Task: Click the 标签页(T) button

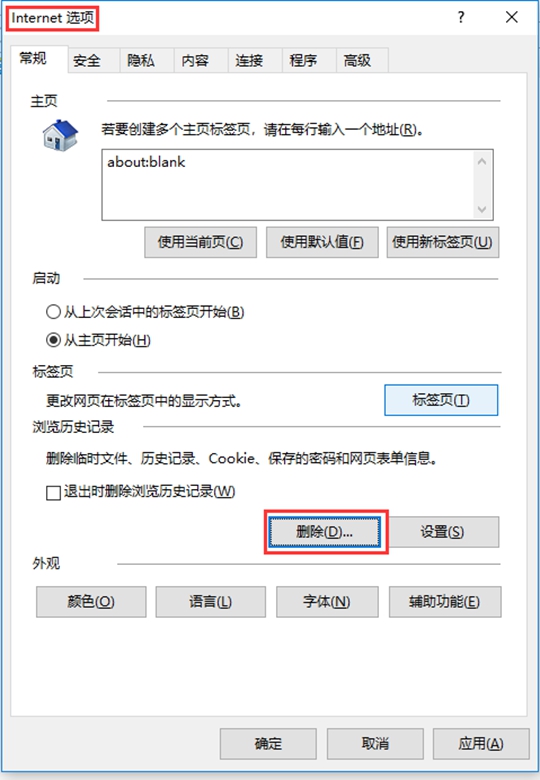Action: tap(441, 400)
